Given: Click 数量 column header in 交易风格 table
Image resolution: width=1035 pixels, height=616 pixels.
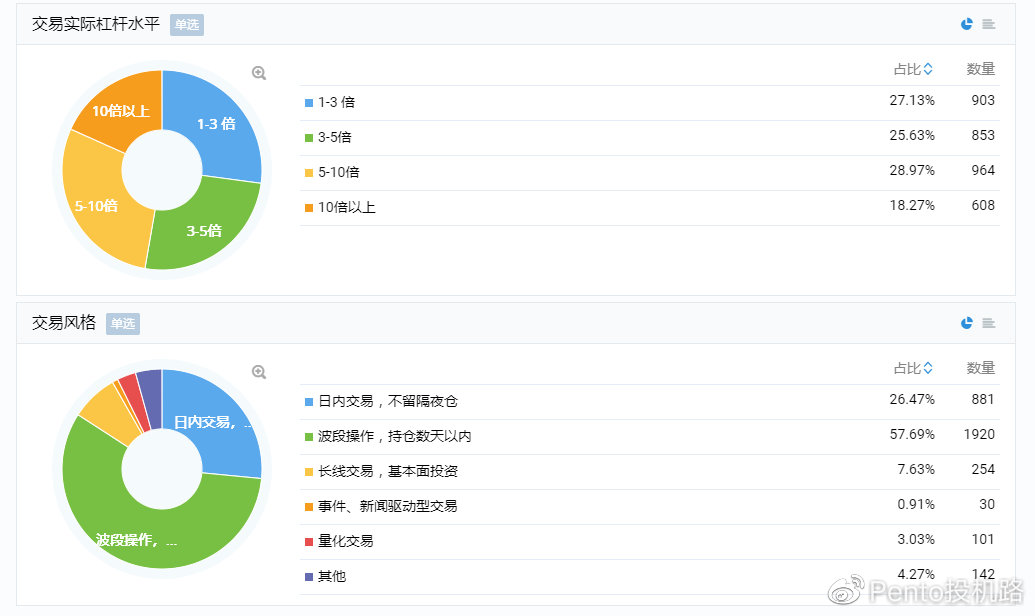Looking at the screenshot, I should click(980, 368).
